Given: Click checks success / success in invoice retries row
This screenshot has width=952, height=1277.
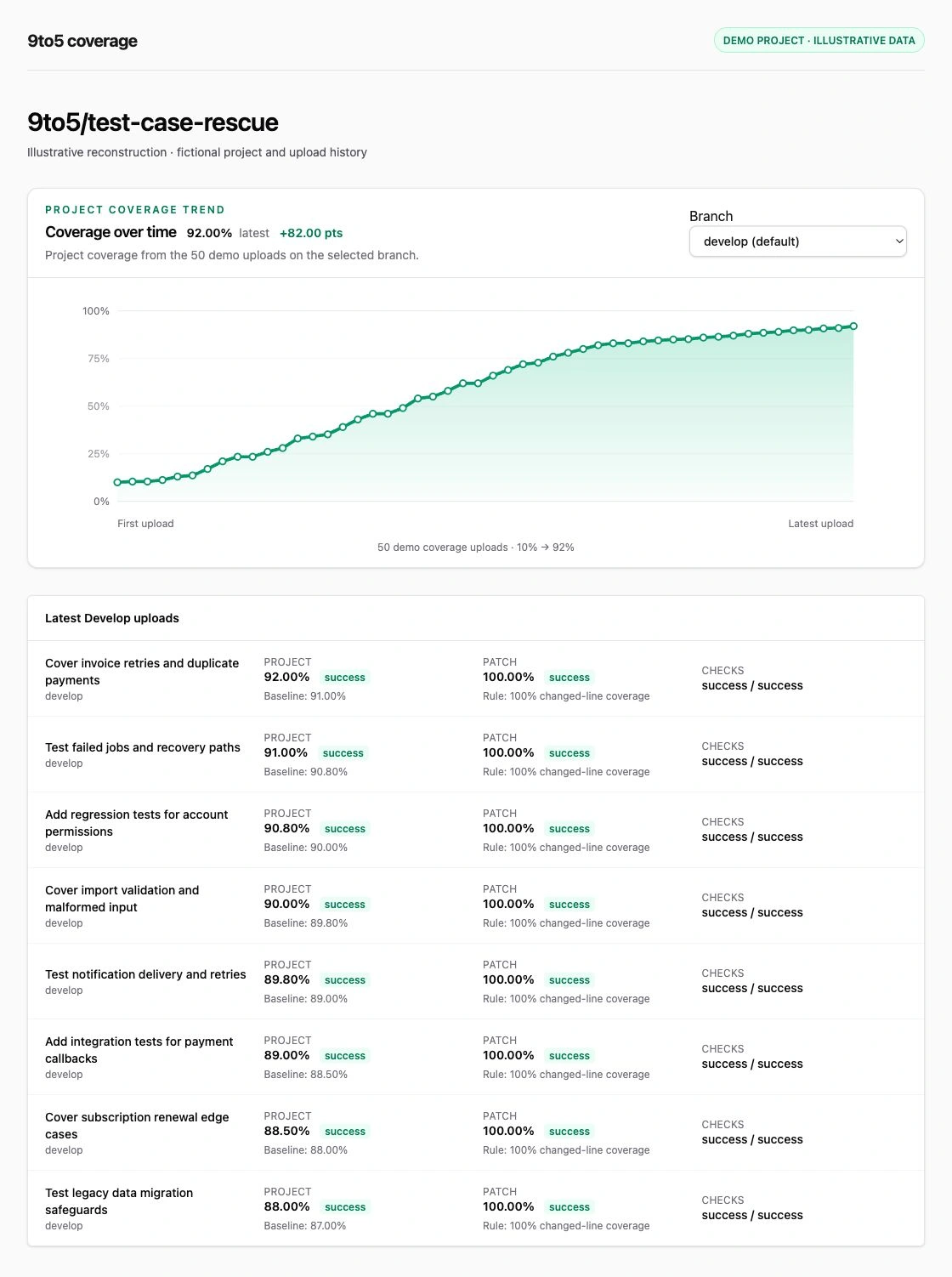Looking at the screenshot, I should click(x=752, y=686).
